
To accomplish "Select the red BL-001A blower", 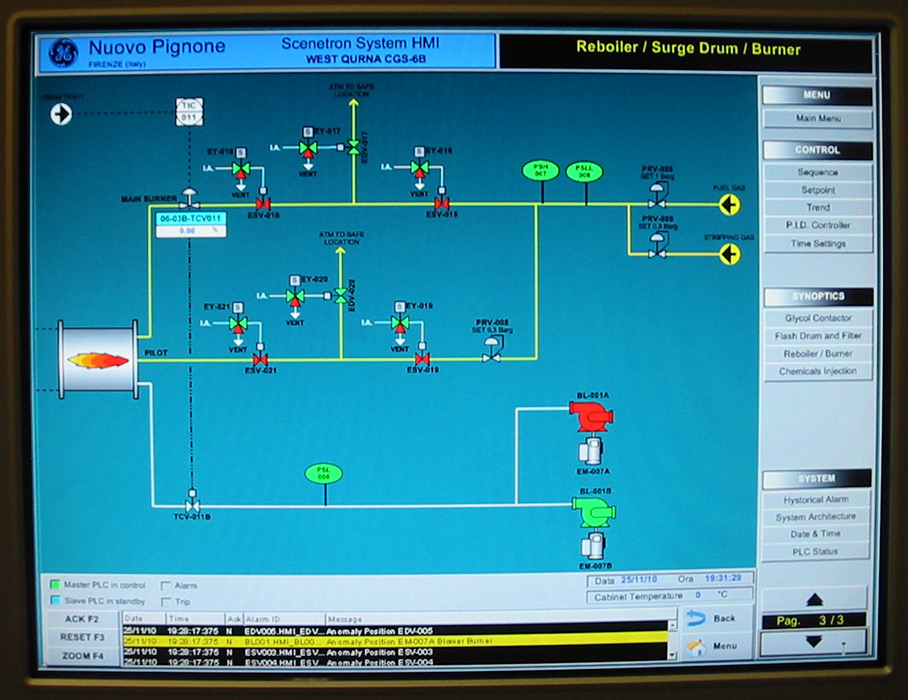I will (x=591, y=416).
